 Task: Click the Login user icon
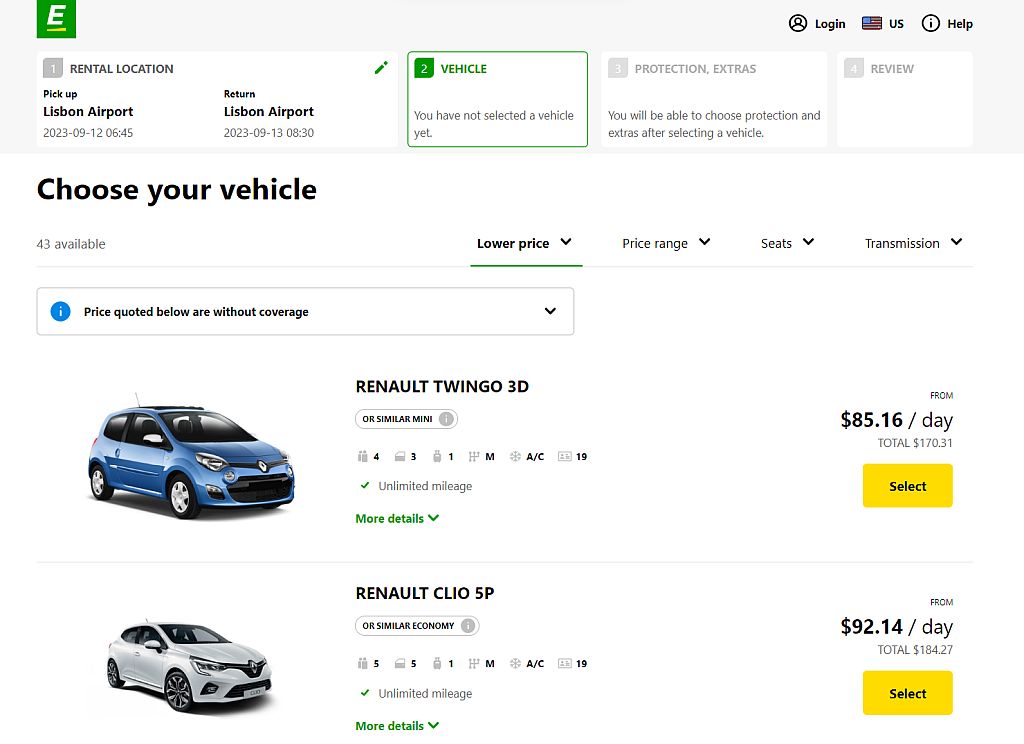click(x=797, y=23)
